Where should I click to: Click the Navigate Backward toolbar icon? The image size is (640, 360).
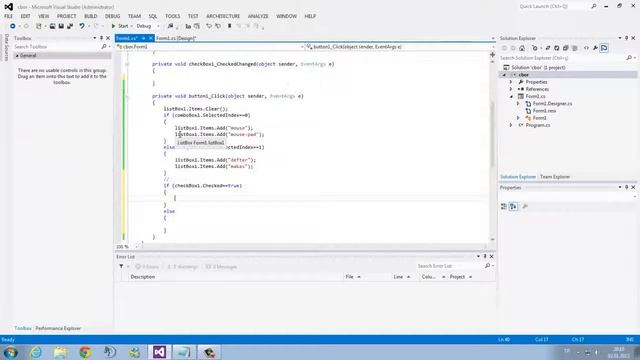pos(13,26)
